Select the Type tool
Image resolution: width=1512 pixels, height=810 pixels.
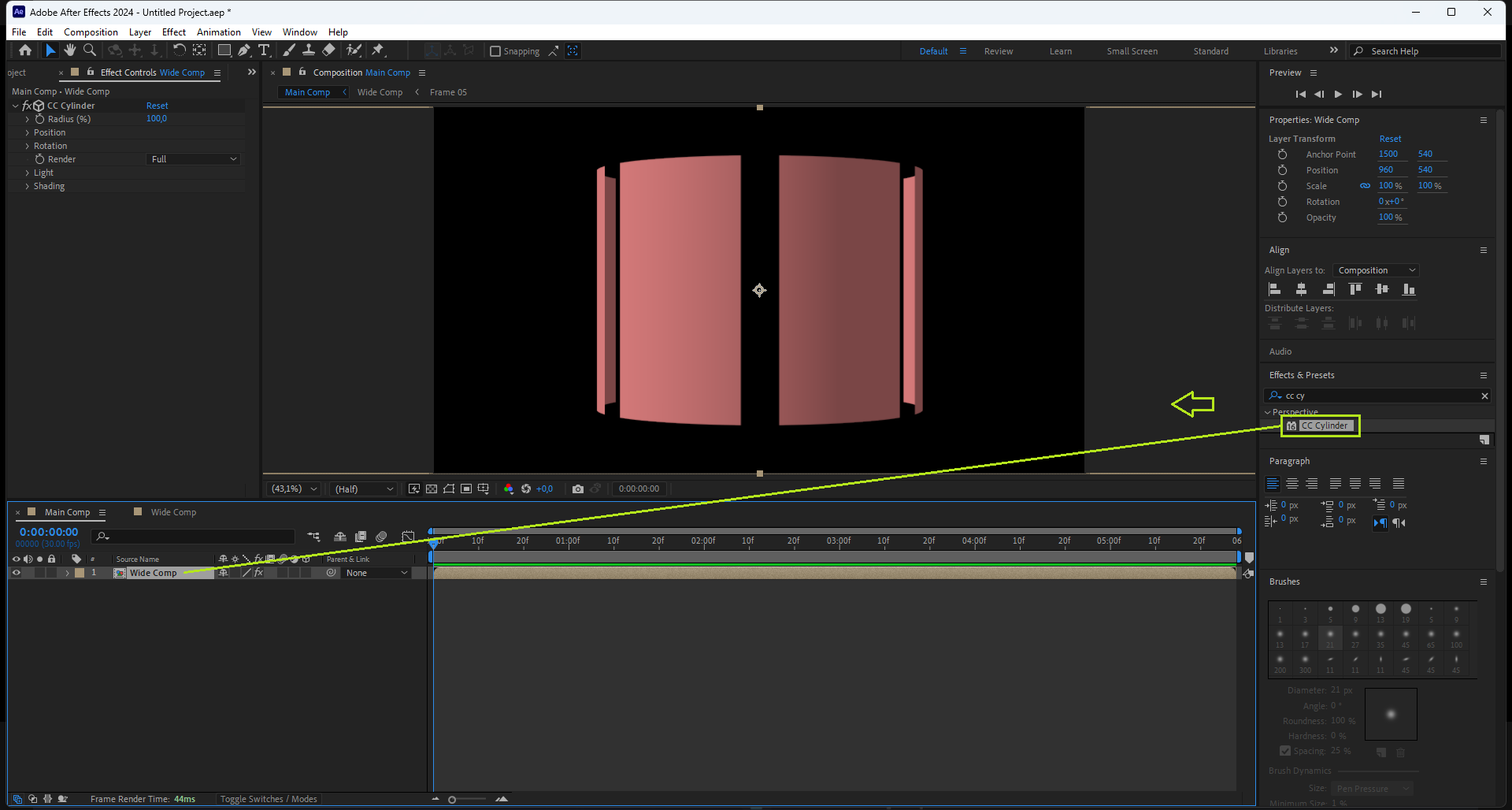264,50
